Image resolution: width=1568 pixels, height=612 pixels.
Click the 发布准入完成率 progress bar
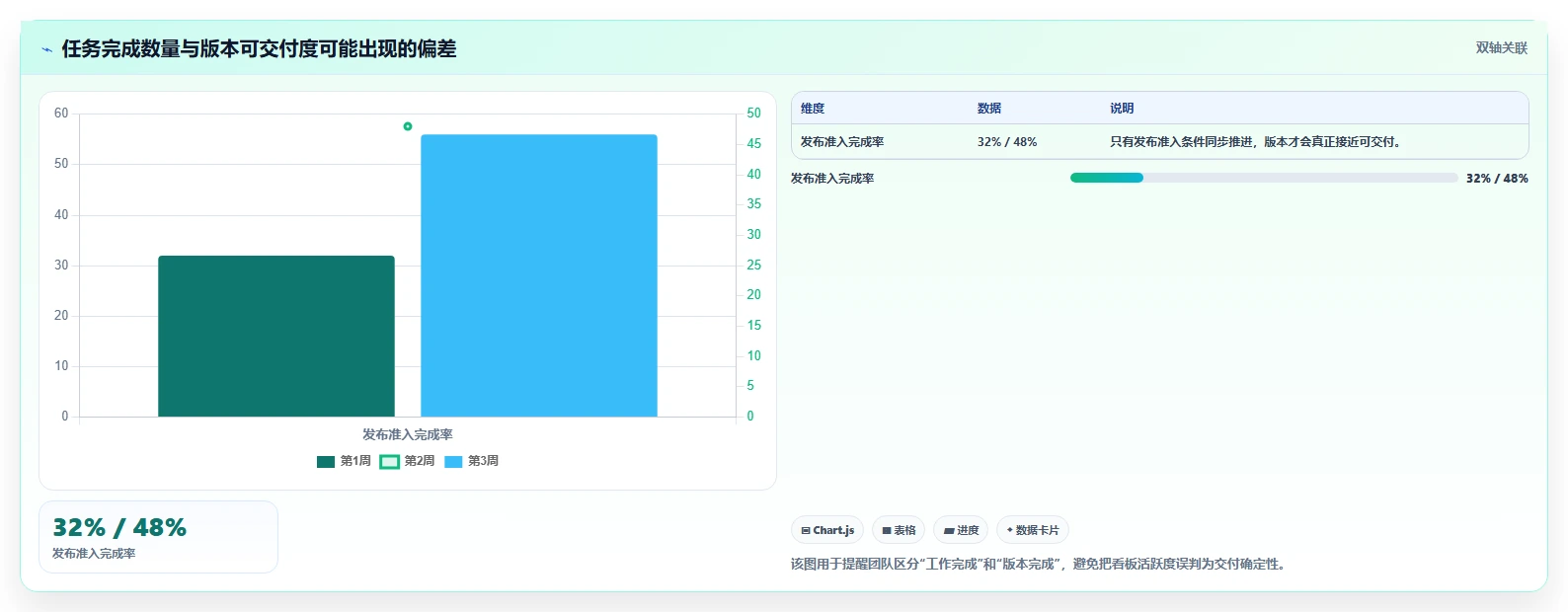click(1264, 178)
